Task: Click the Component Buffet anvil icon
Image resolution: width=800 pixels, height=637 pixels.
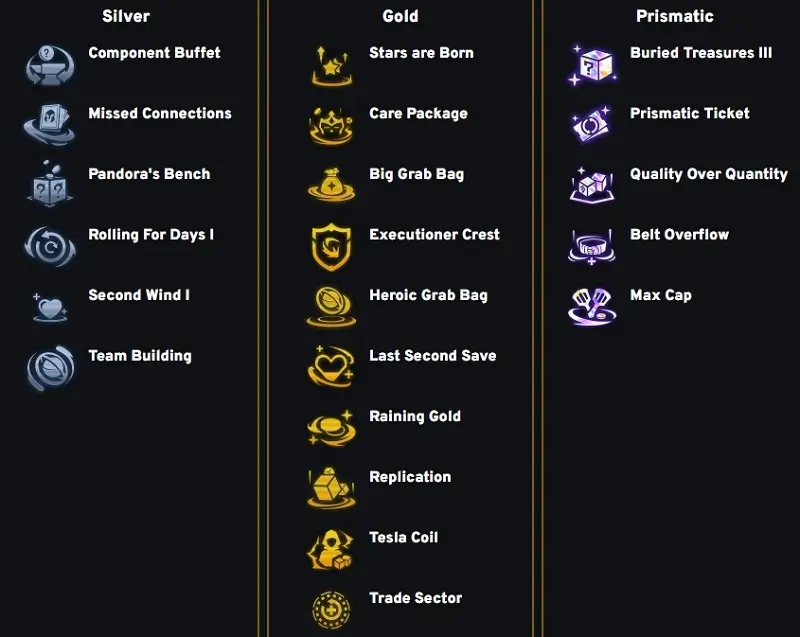Action: pos(48,65)
